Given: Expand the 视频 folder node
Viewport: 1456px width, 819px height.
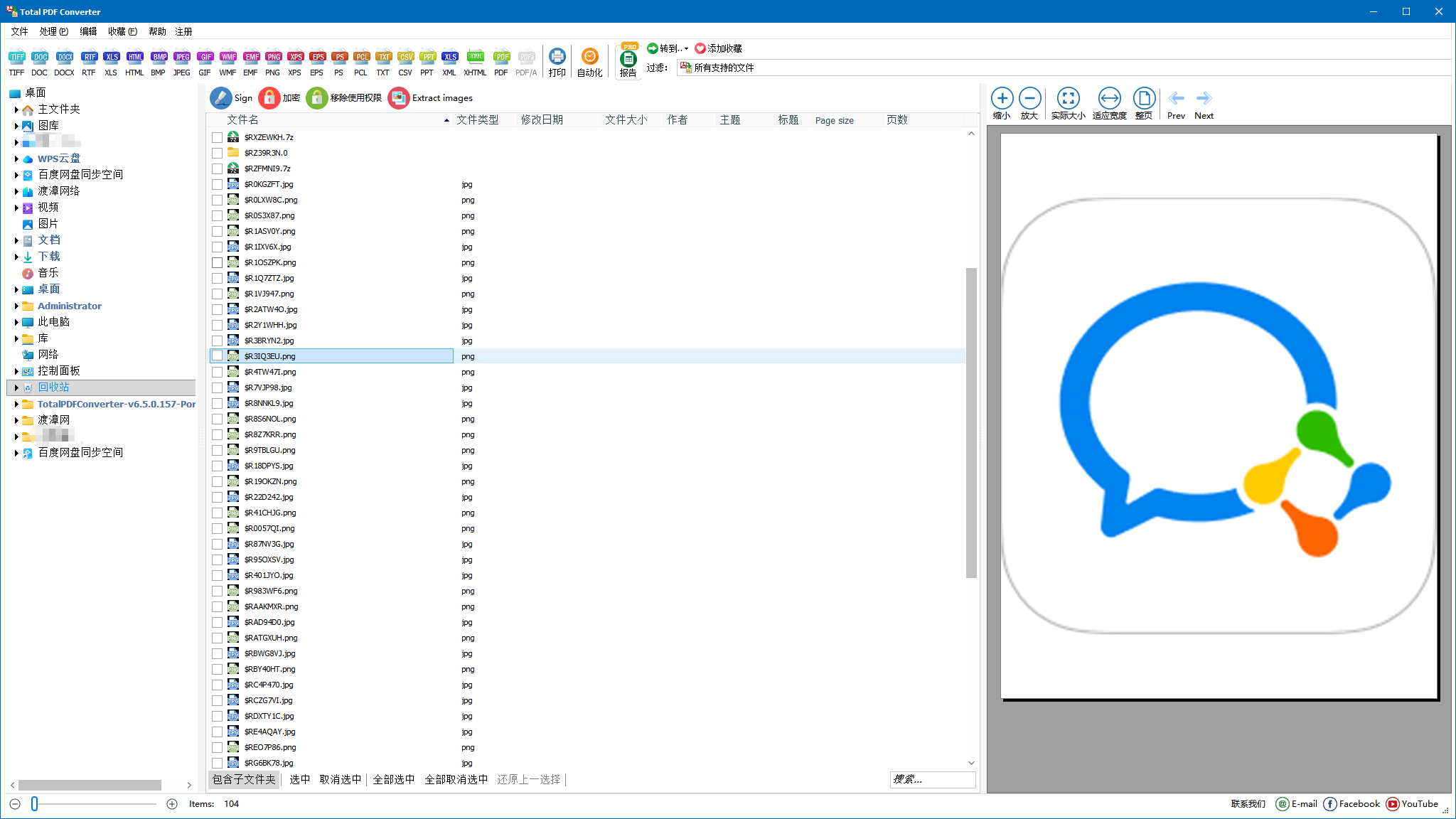Looking at the screenshot, I should [16, 208].
